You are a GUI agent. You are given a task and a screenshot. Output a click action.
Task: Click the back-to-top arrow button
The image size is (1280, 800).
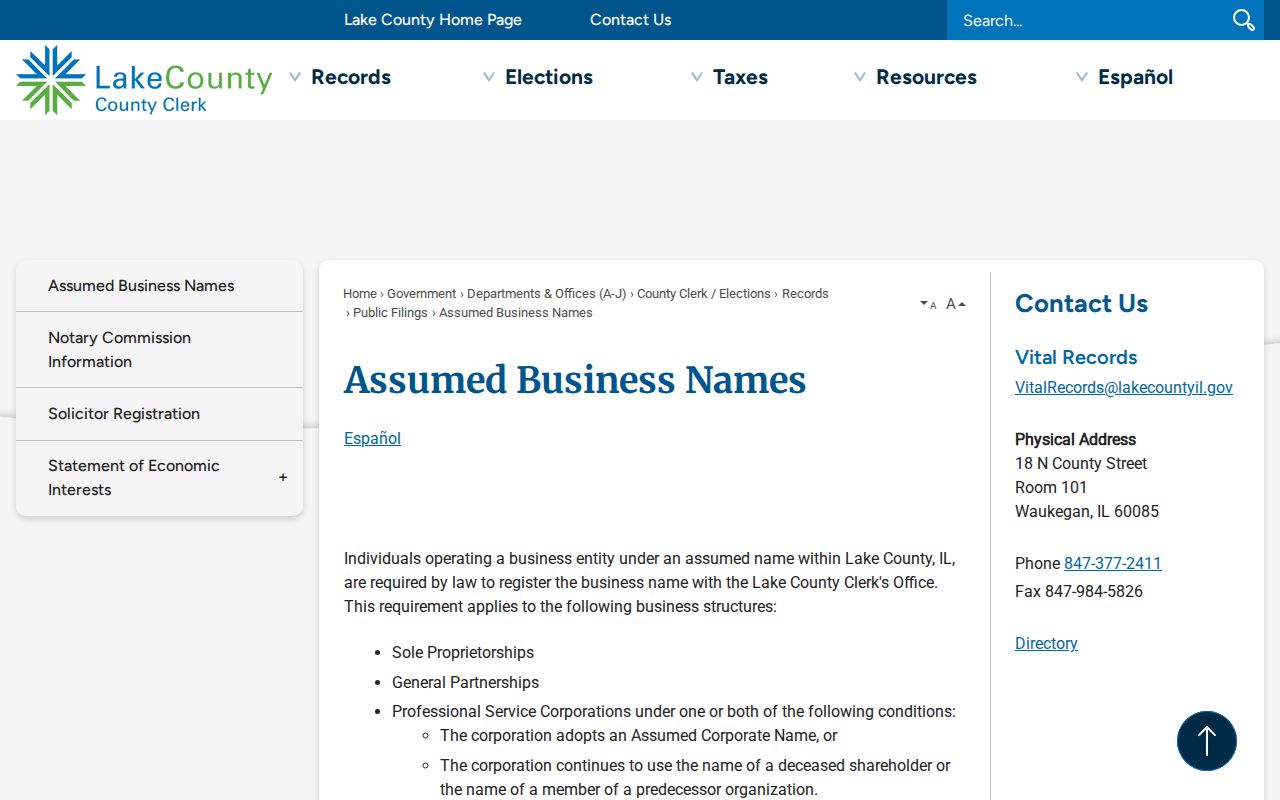pyautogui.click(x=1207, y=741)
